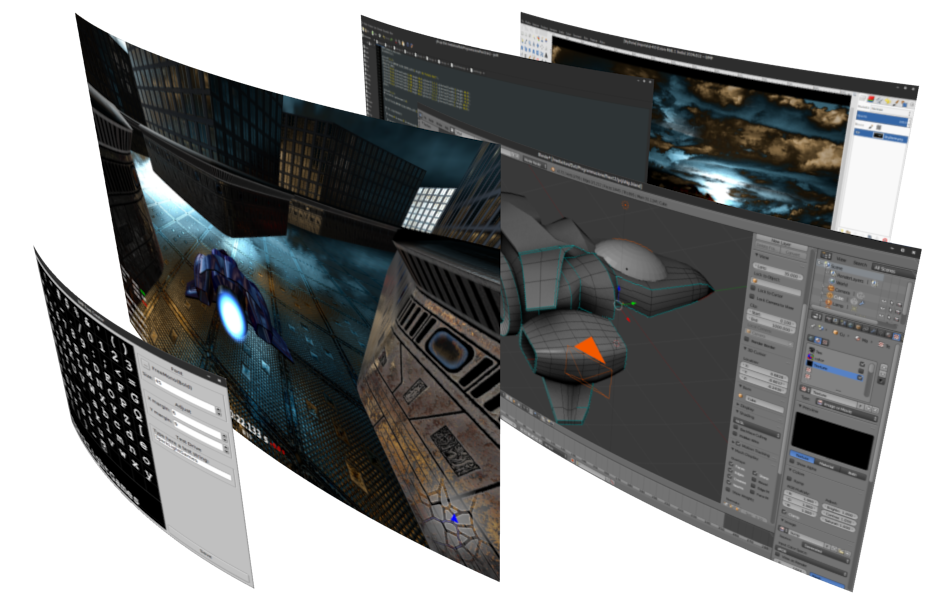
Task: Select the Texture preview tab below the black preview
Action: 803,458
